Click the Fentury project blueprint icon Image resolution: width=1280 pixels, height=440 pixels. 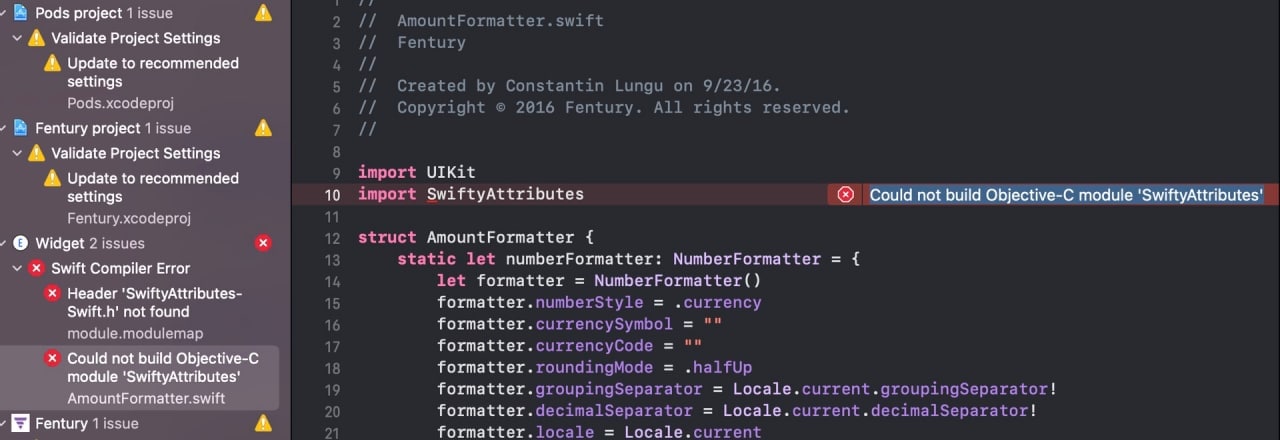(21, 128)
